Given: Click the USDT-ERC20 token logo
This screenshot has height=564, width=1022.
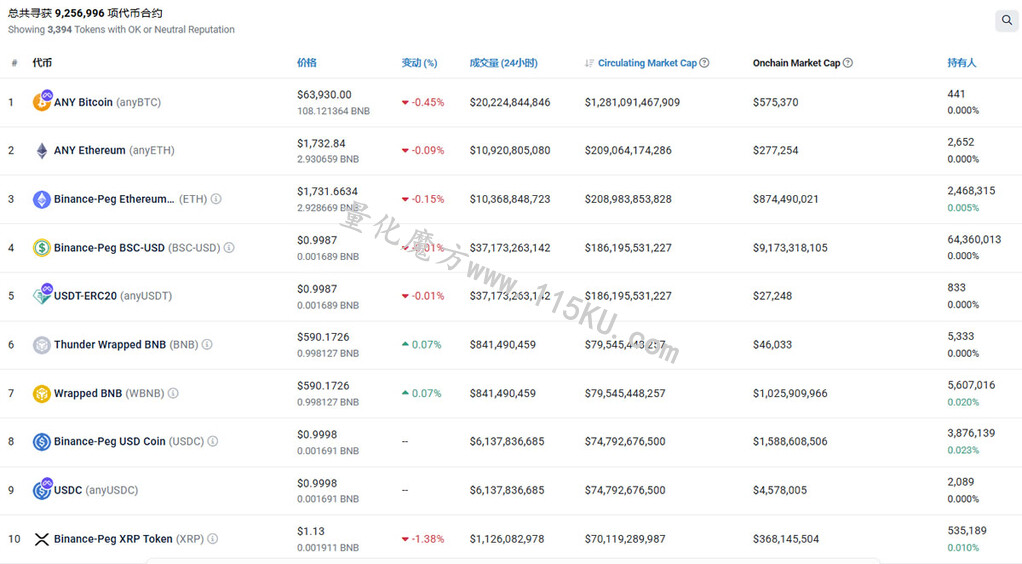Looking at the screenshot, I should point(42,295).
